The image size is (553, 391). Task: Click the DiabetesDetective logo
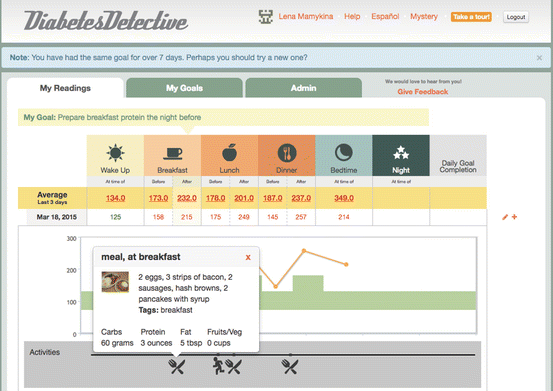(x=106, y=20)
